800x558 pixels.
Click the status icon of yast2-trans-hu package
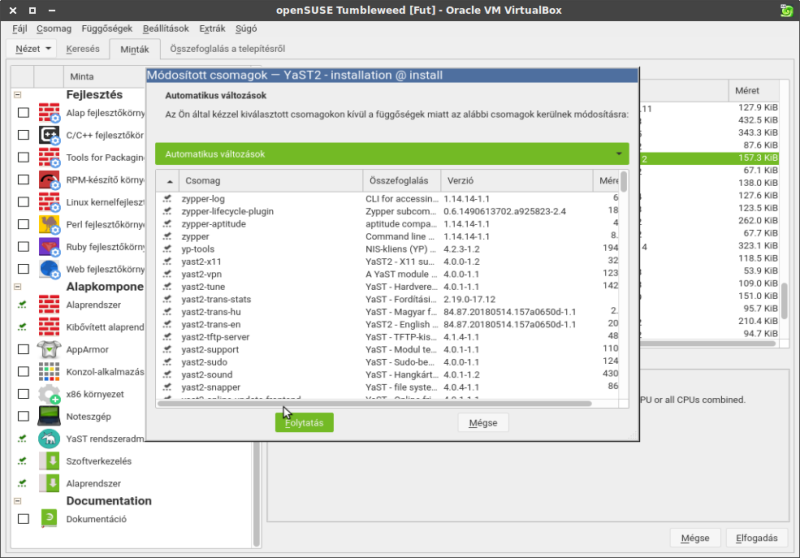tap(167, 312)
